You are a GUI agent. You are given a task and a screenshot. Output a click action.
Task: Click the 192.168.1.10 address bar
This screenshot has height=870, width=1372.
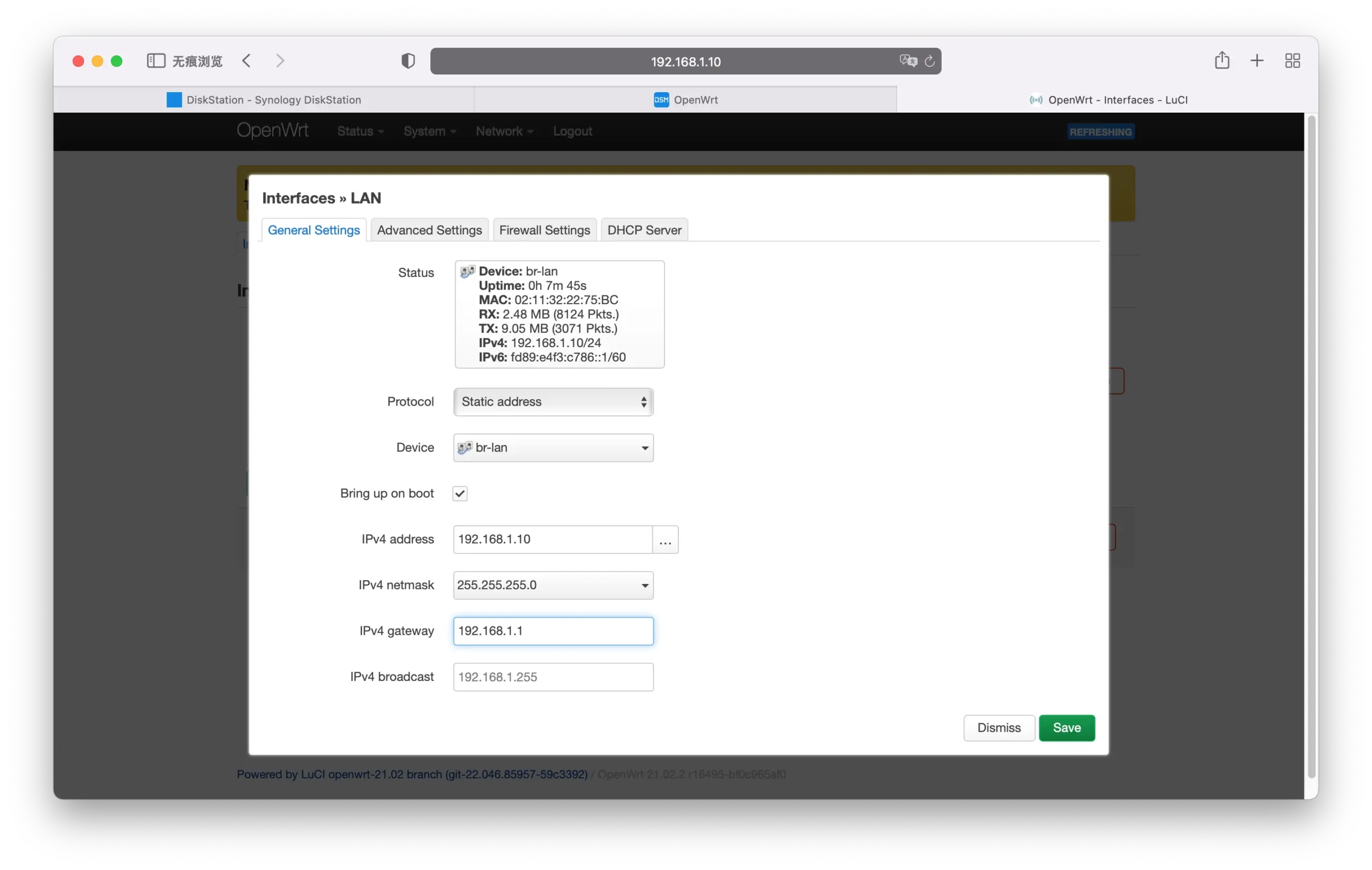(x=685, y=61)
